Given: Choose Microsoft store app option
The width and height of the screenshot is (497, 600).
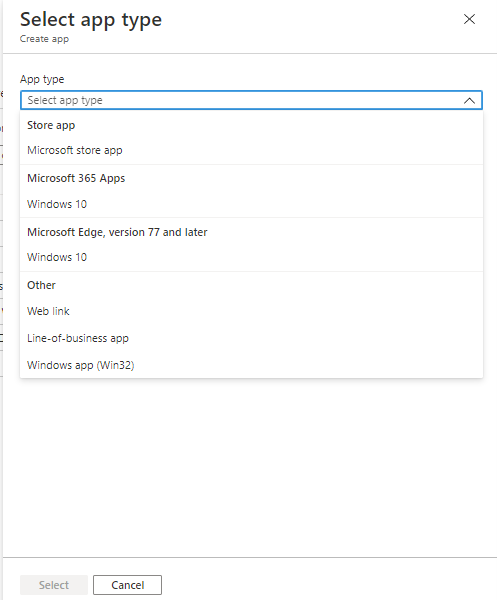Looking at the screenshot, I should click(x=251, y=150).
